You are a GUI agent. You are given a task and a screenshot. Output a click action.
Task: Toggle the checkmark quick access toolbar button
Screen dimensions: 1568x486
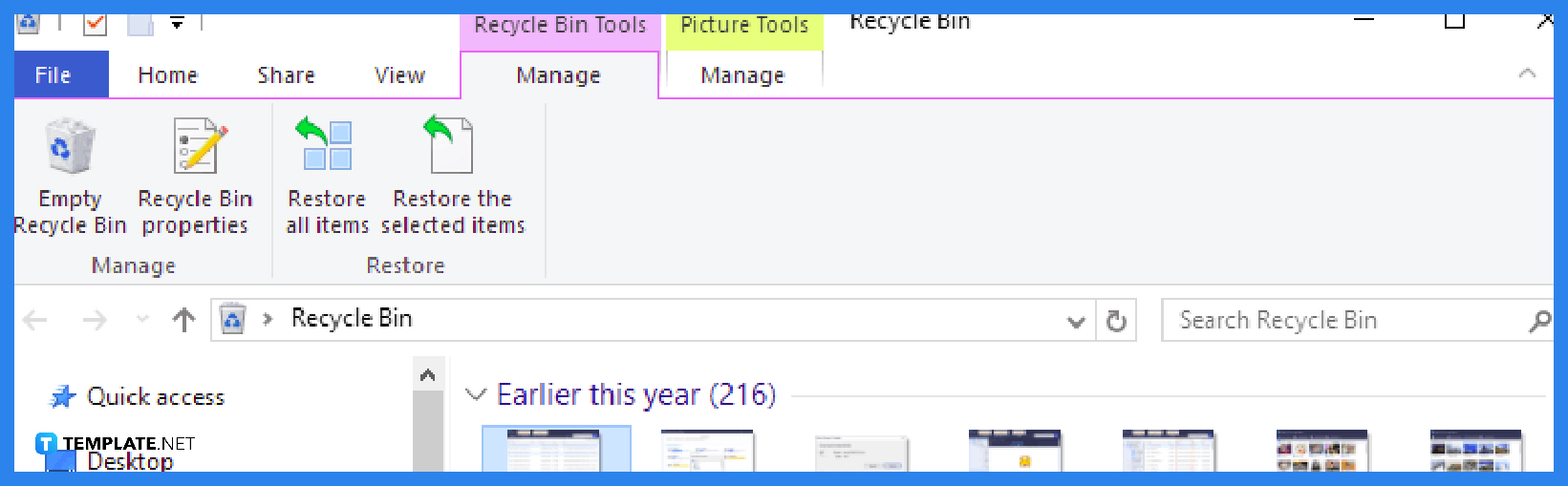coord(95,23)
